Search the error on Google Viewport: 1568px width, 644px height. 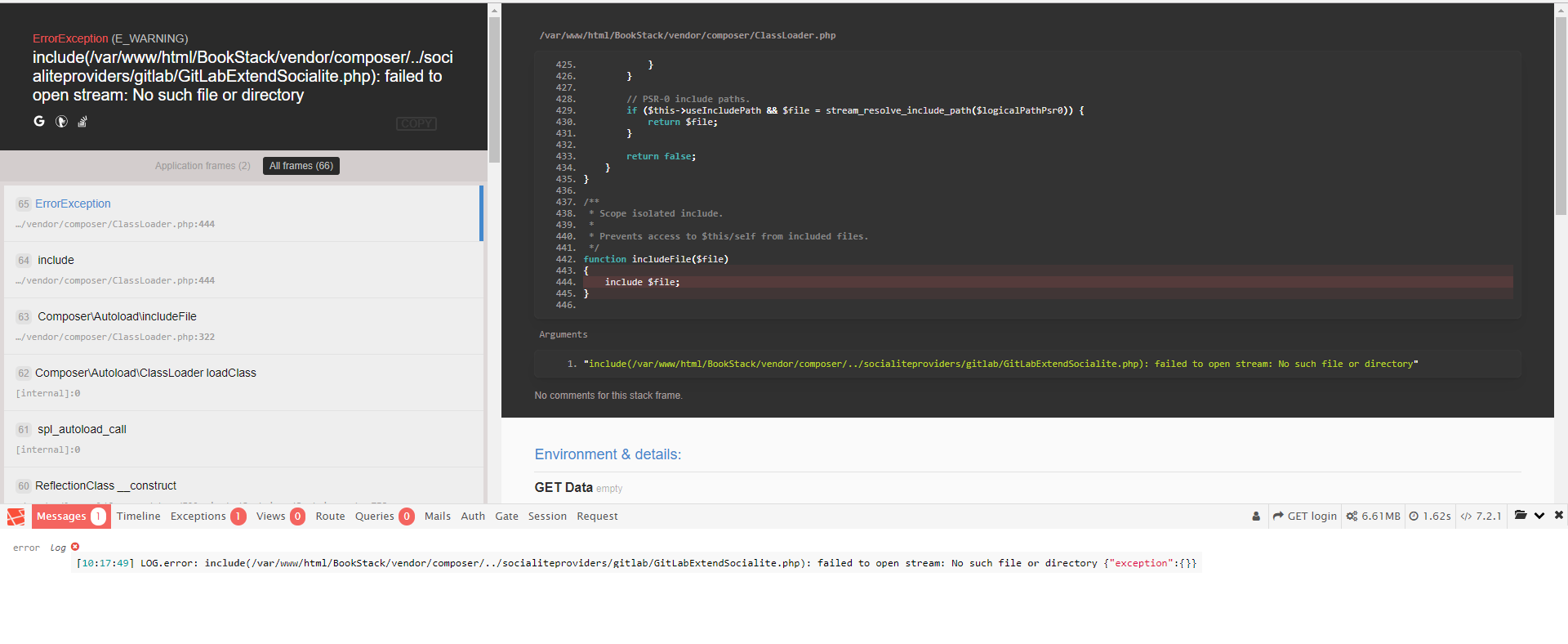pyautogui.click(x=39, y=121)
